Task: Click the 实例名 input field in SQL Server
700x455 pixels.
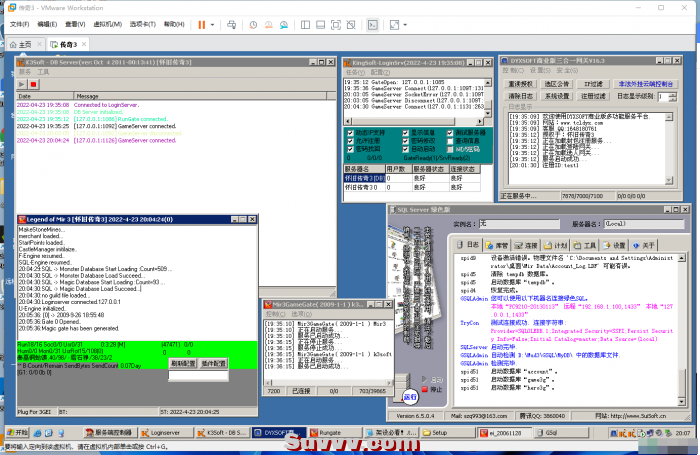Action: click(x=519, y=224)
